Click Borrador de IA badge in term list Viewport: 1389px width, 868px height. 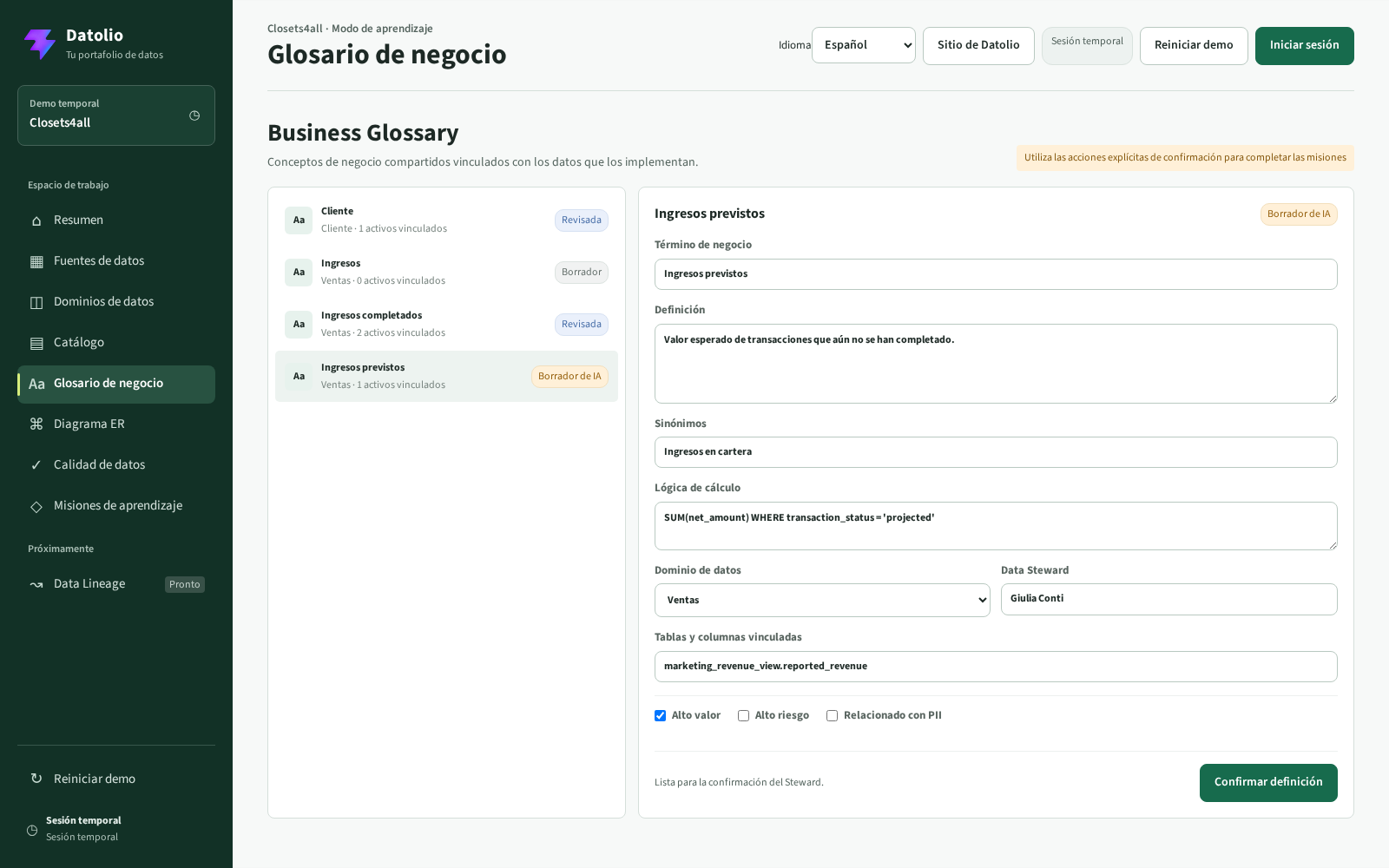(x=569, y=377)
